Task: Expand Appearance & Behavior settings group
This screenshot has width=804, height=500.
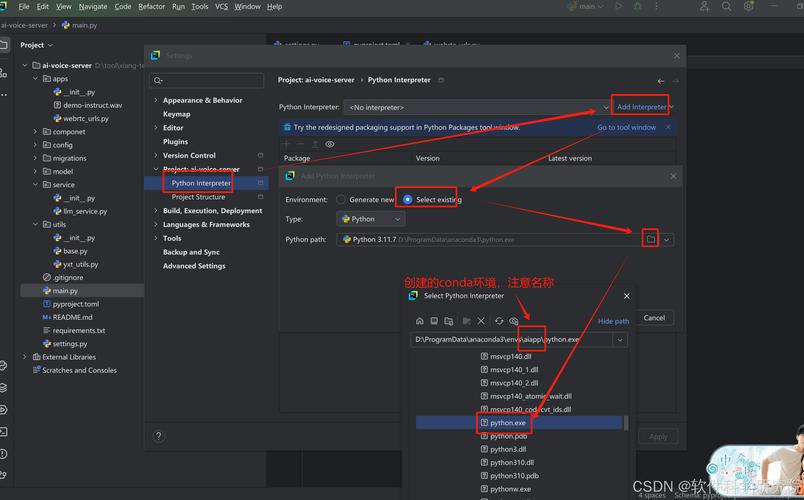Action: [156, 100]
